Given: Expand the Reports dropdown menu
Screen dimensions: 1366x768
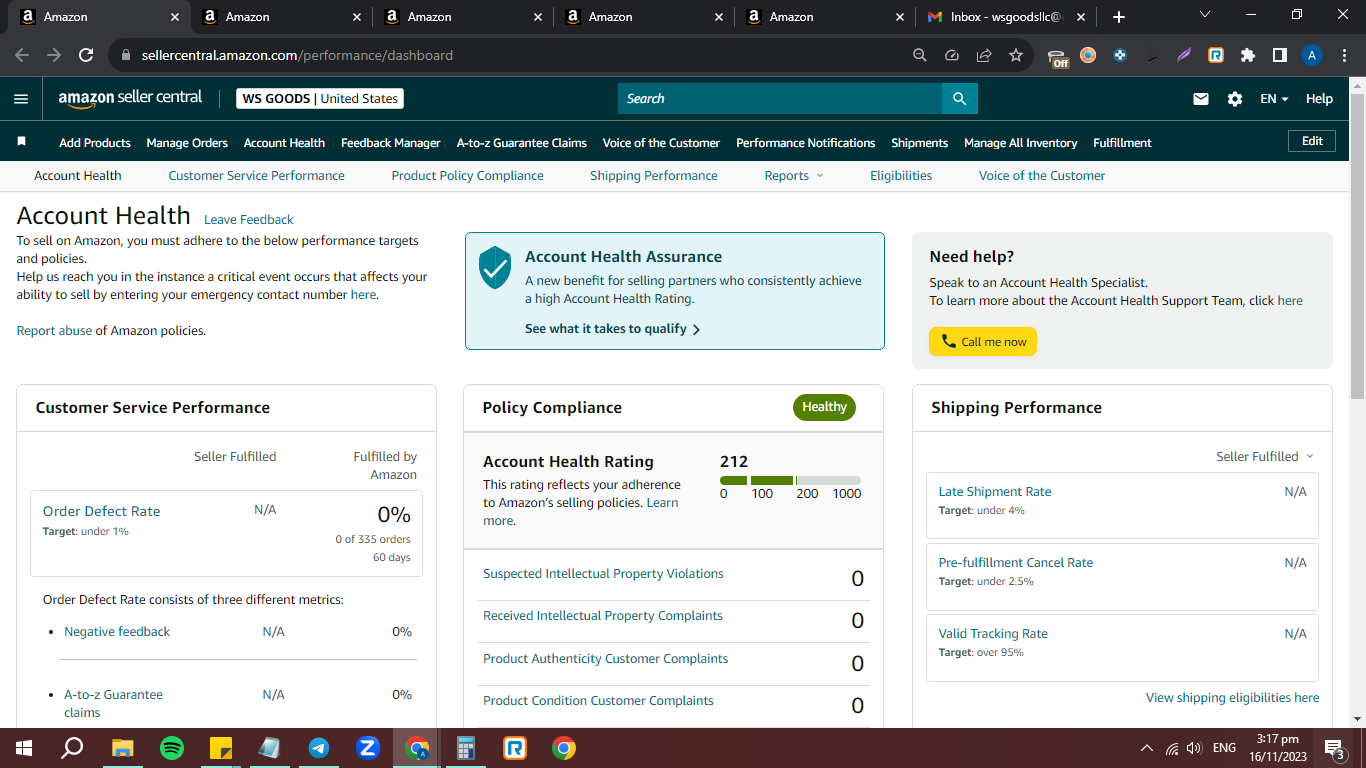Looking at the screenshot, I should tap(794, 176).
